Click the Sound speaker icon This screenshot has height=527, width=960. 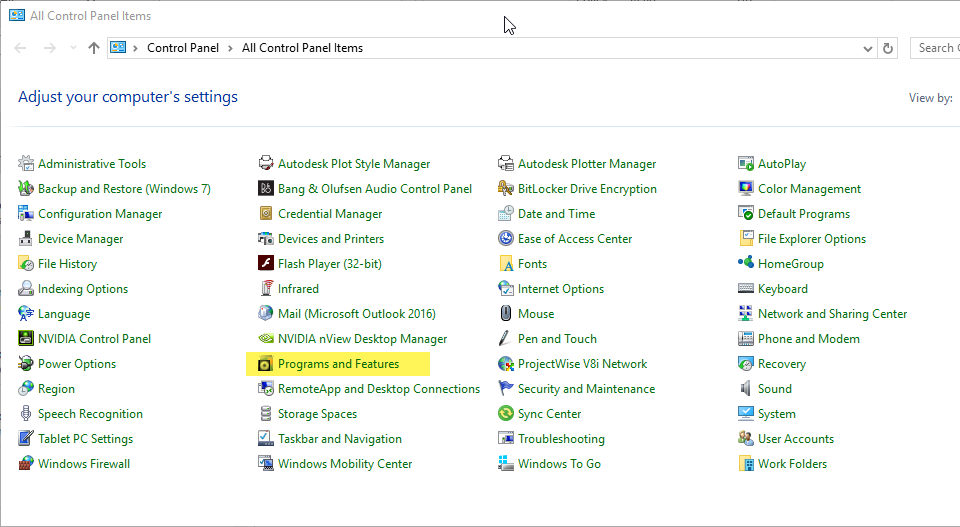coord(746,389)
